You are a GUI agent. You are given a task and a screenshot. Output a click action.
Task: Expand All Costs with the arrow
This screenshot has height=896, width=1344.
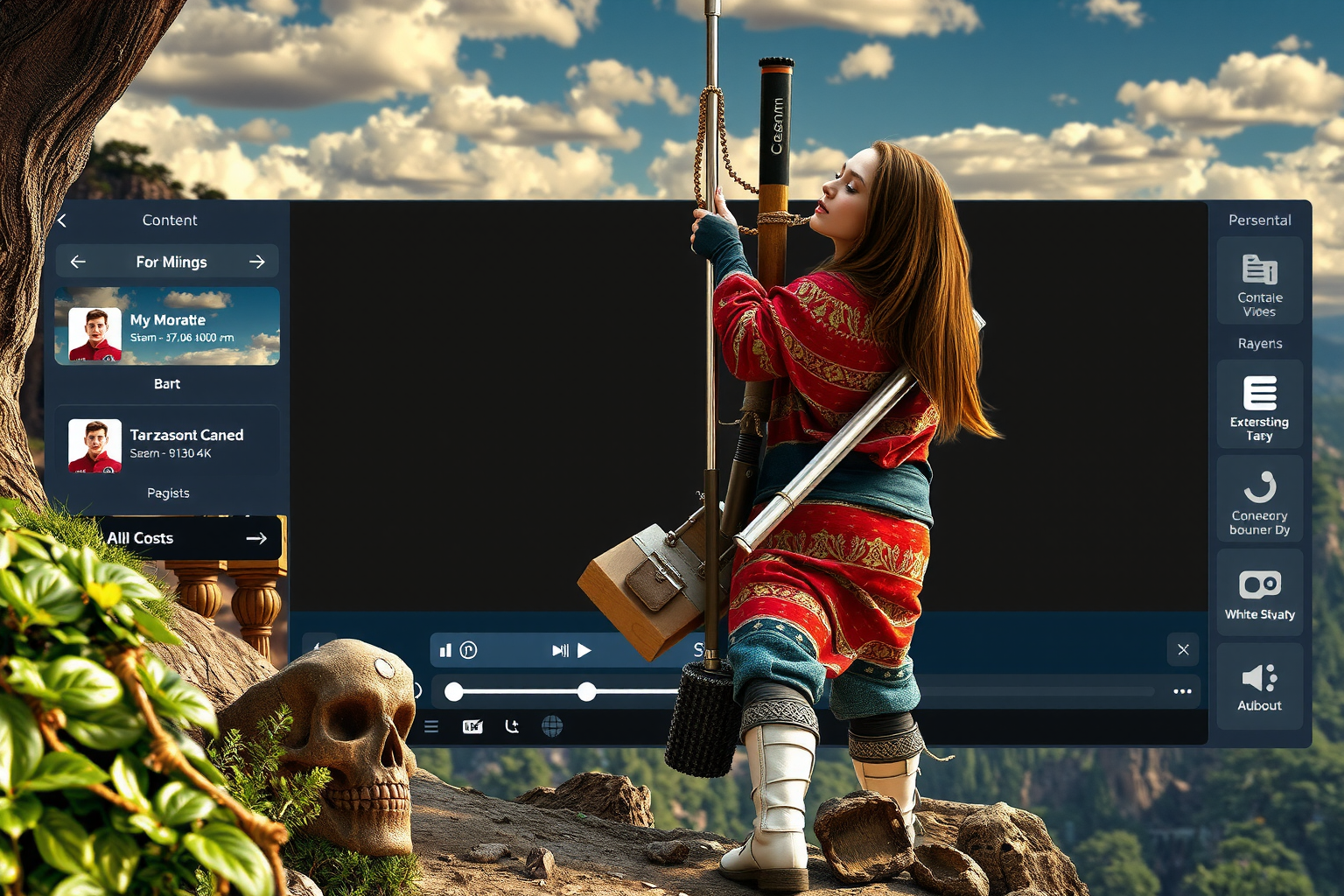(255, 538)
